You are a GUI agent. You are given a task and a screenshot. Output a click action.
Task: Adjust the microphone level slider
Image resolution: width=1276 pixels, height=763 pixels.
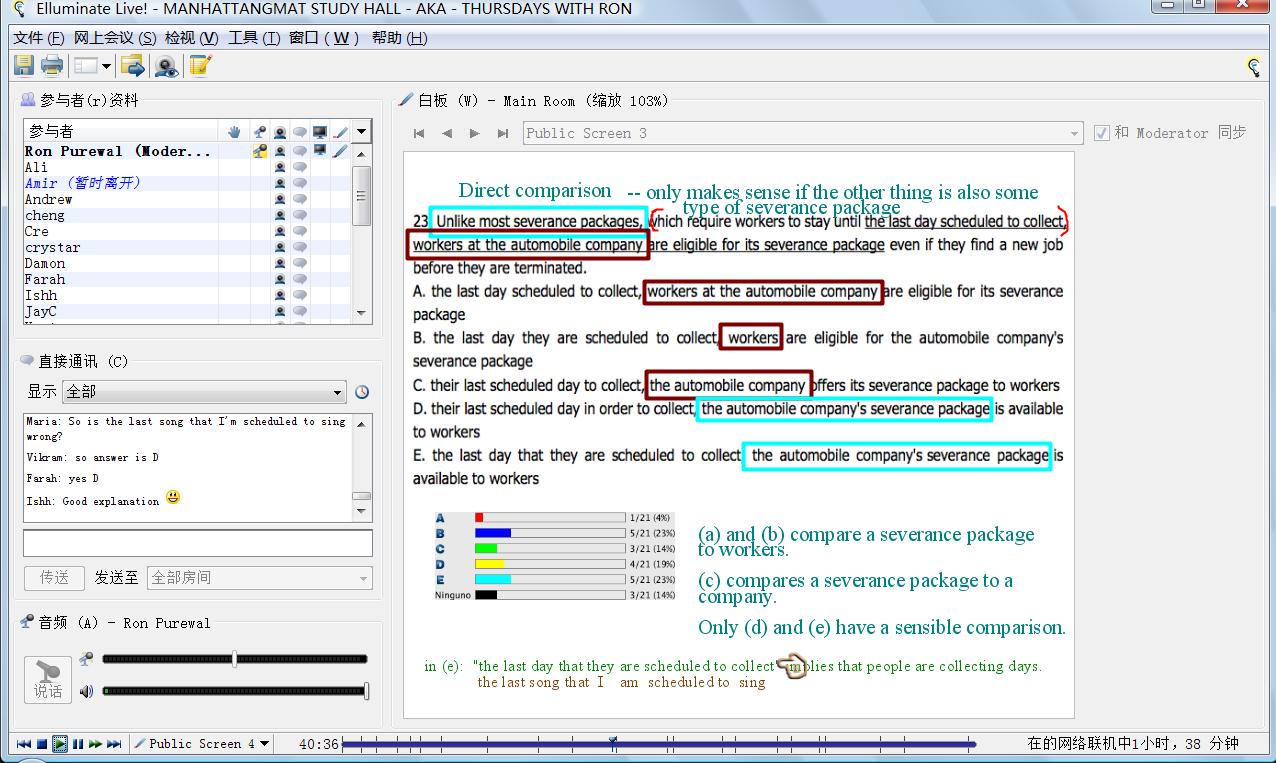[234, 659]
